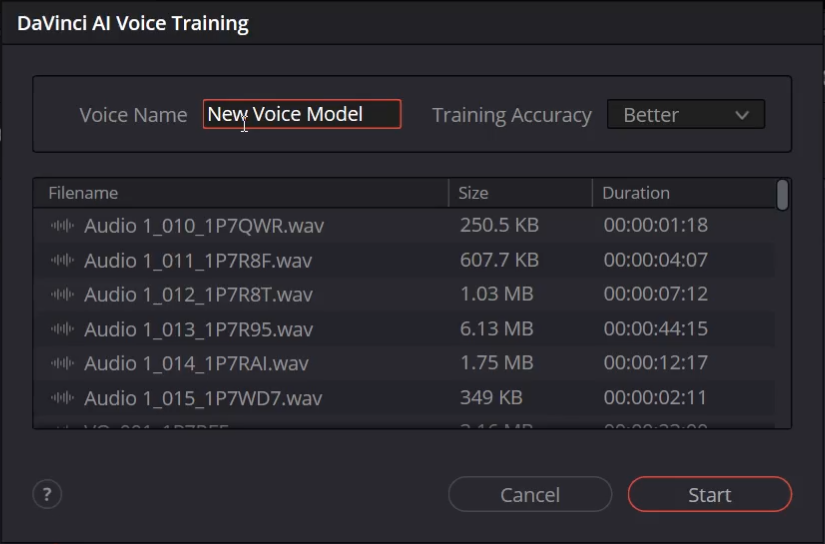The image size is (825, 544).
Task: Click the help question mark icon
Action: (47, 494)
